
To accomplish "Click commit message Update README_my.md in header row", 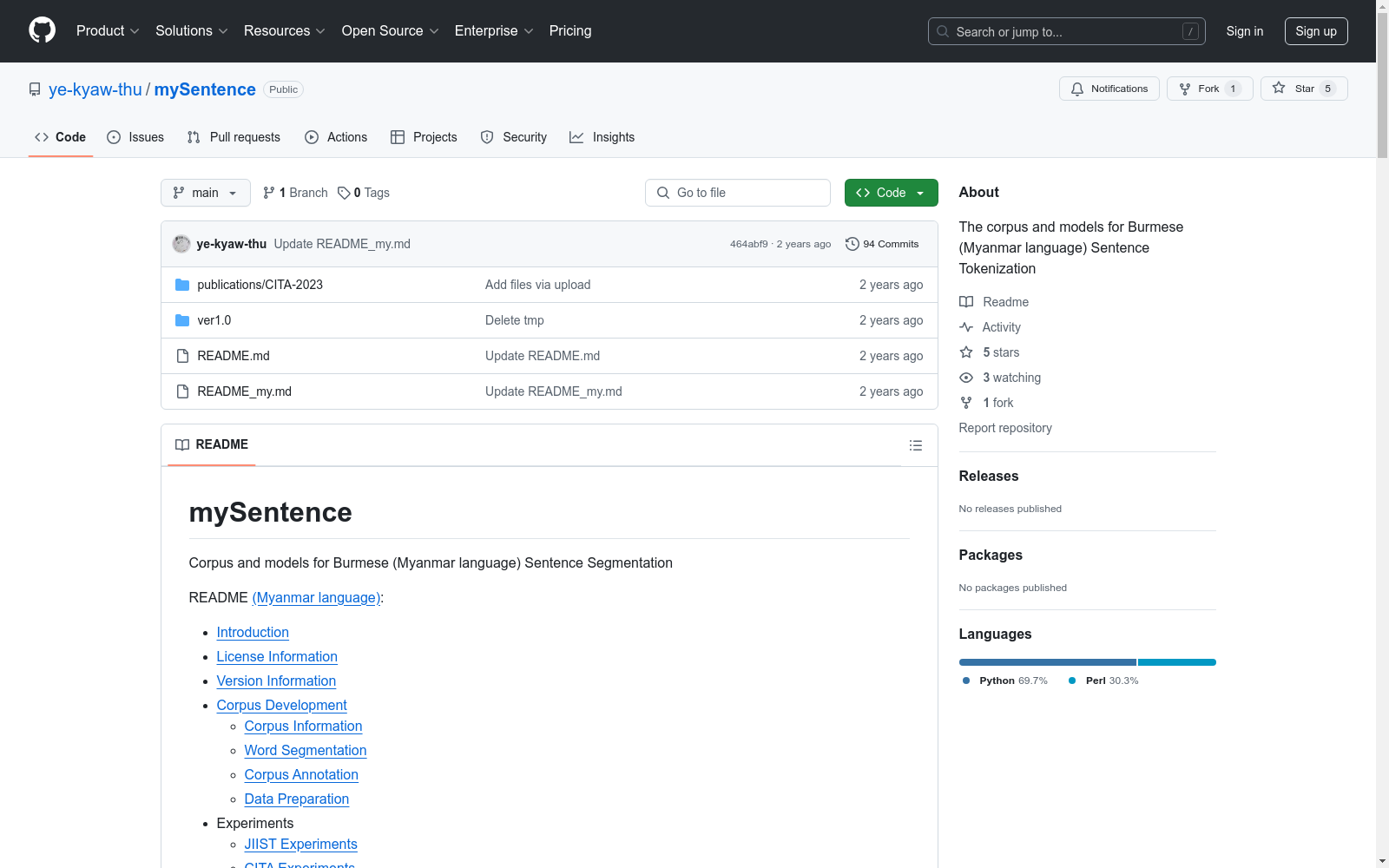I will (x=342, y=244).
